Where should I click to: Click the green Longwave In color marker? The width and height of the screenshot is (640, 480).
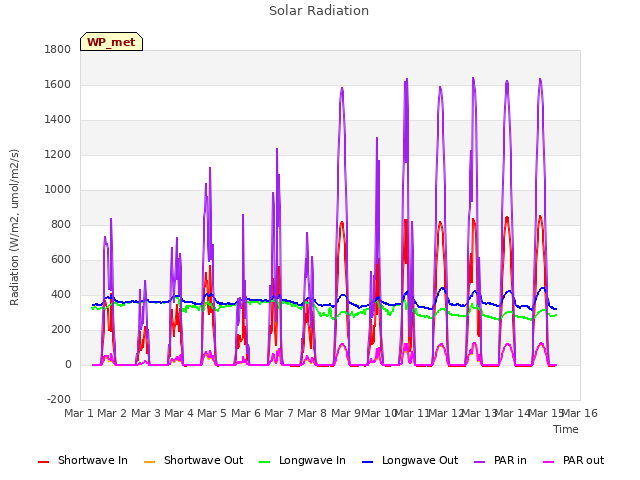pos(264,462)
